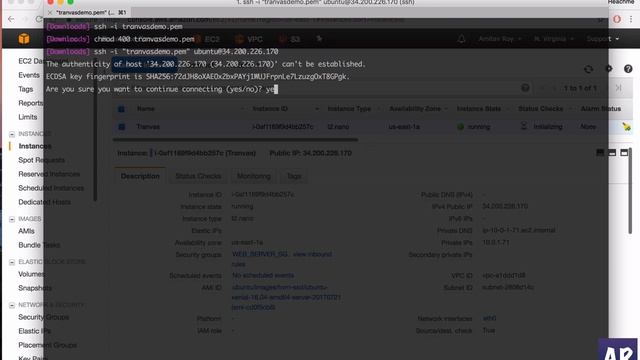Switch to the Tags tab in details

[294, 176]
